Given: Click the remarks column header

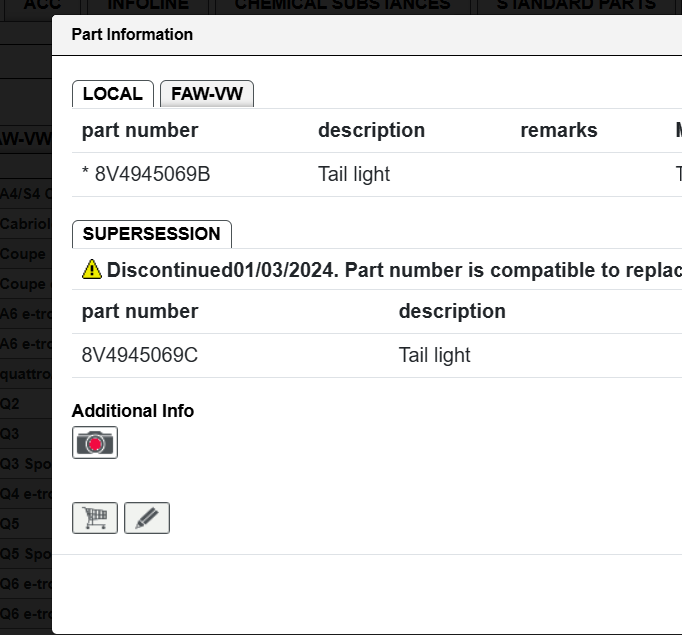Looking at the screenshot, I should pos(559,130).
